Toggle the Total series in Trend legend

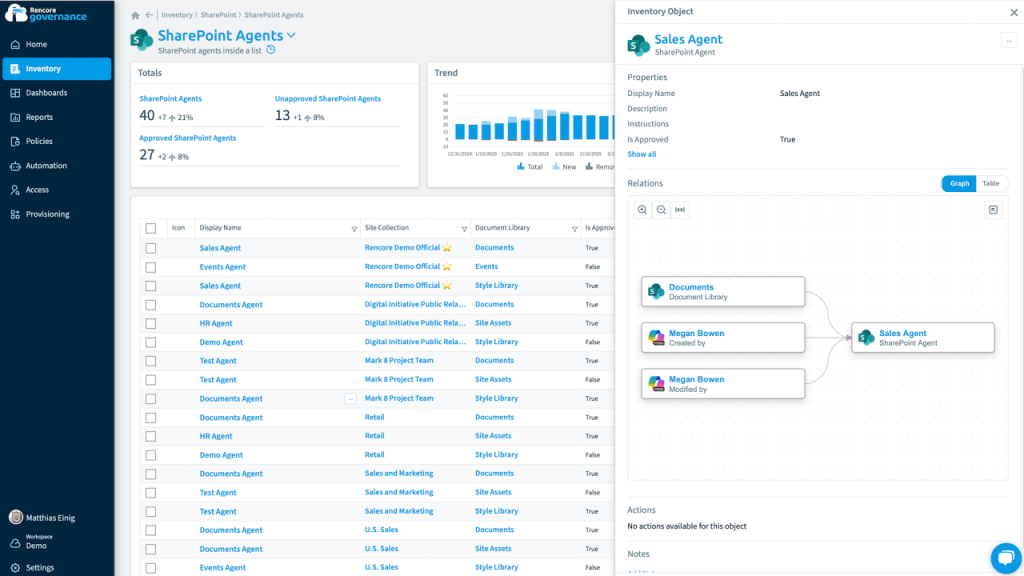[530, 167]
